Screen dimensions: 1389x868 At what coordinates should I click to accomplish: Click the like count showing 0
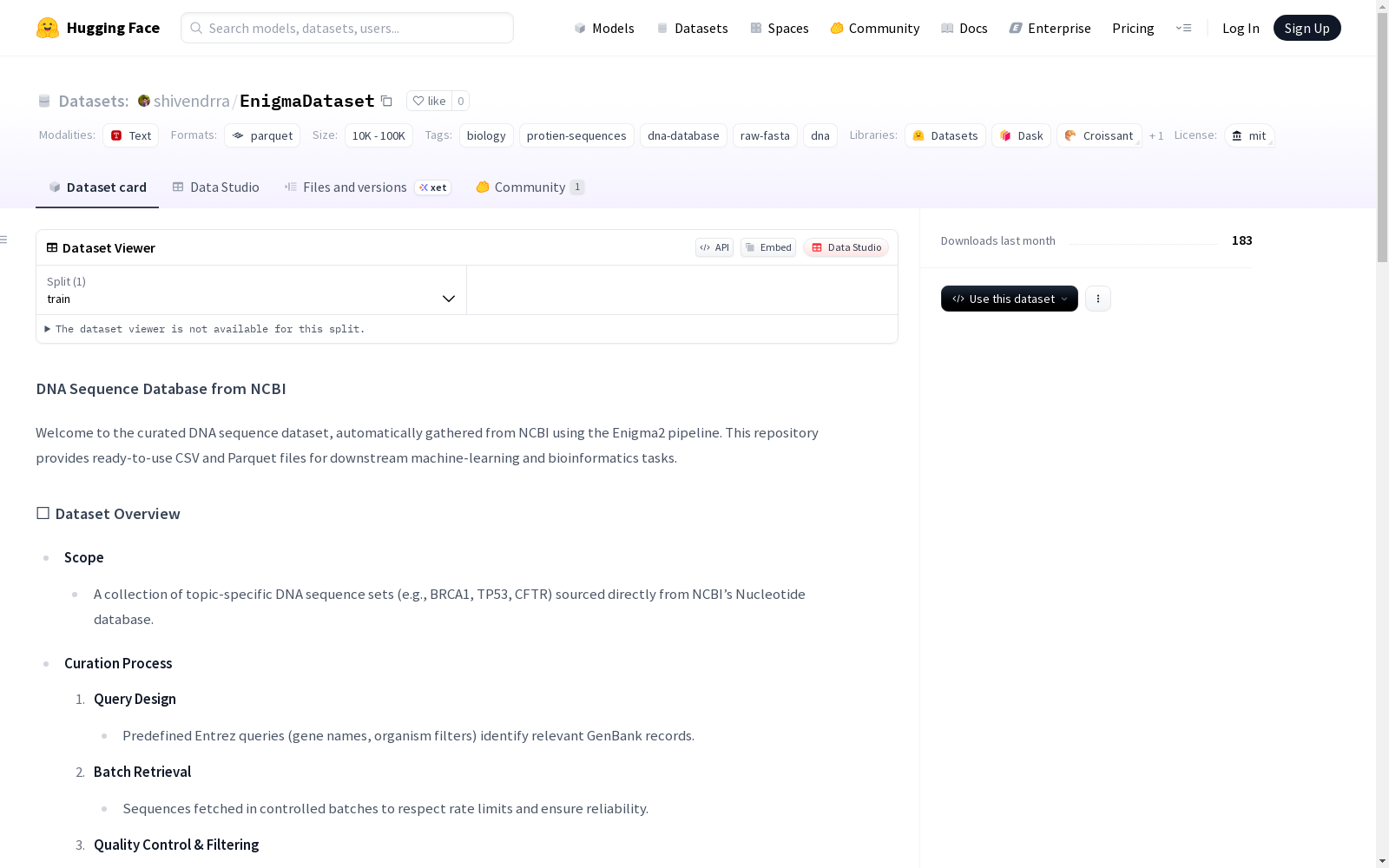[x=461, y=101]
